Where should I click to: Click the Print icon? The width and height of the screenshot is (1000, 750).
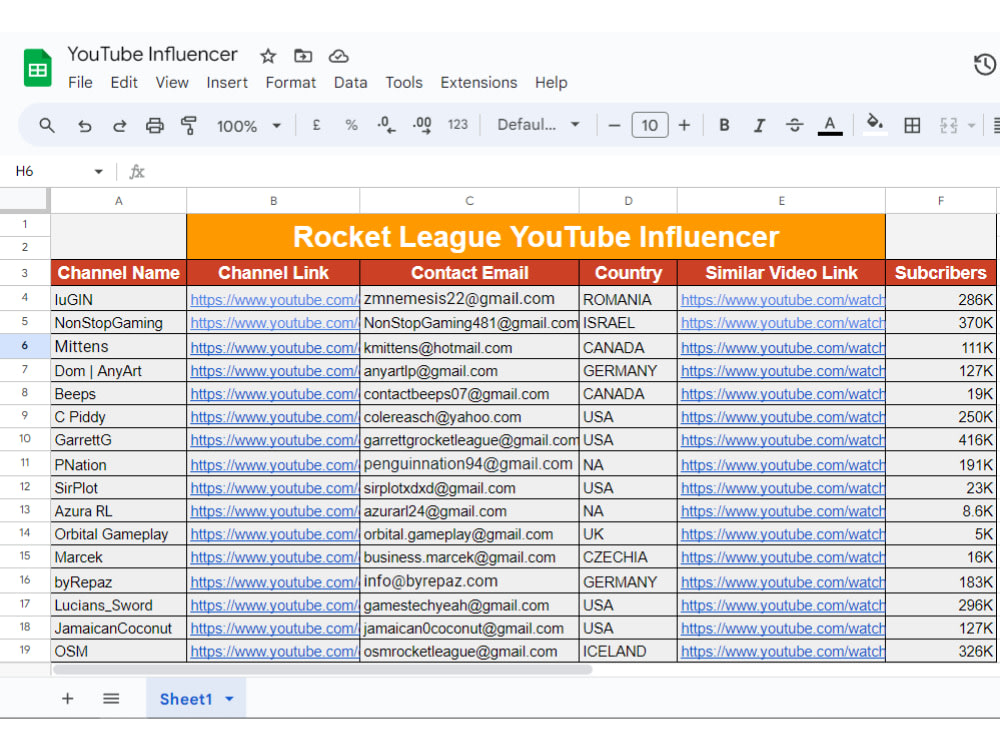155,125
